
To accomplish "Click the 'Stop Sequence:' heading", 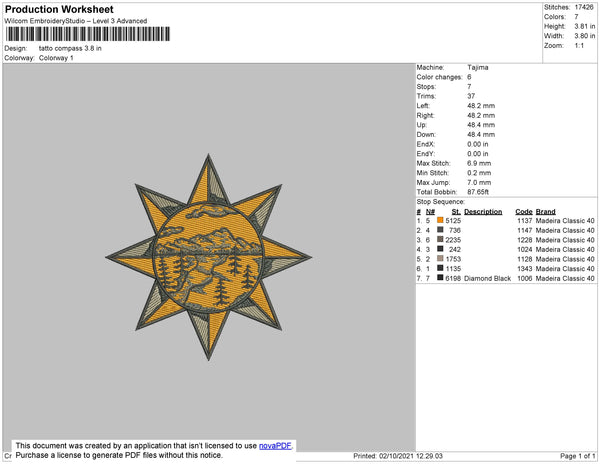I will pos(441,202).
